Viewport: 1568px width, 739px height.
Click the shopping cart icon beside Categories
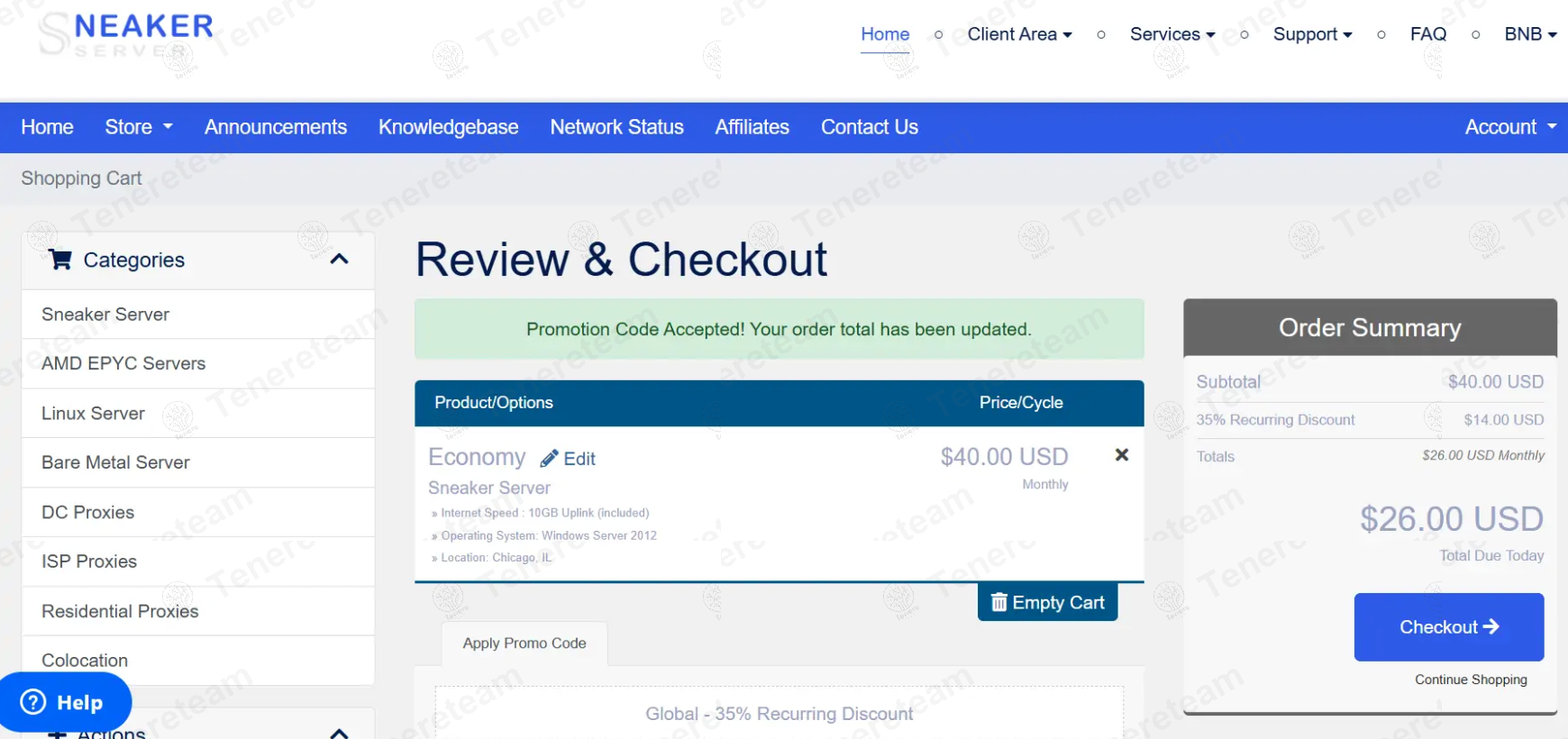click(x=60, y=260)
